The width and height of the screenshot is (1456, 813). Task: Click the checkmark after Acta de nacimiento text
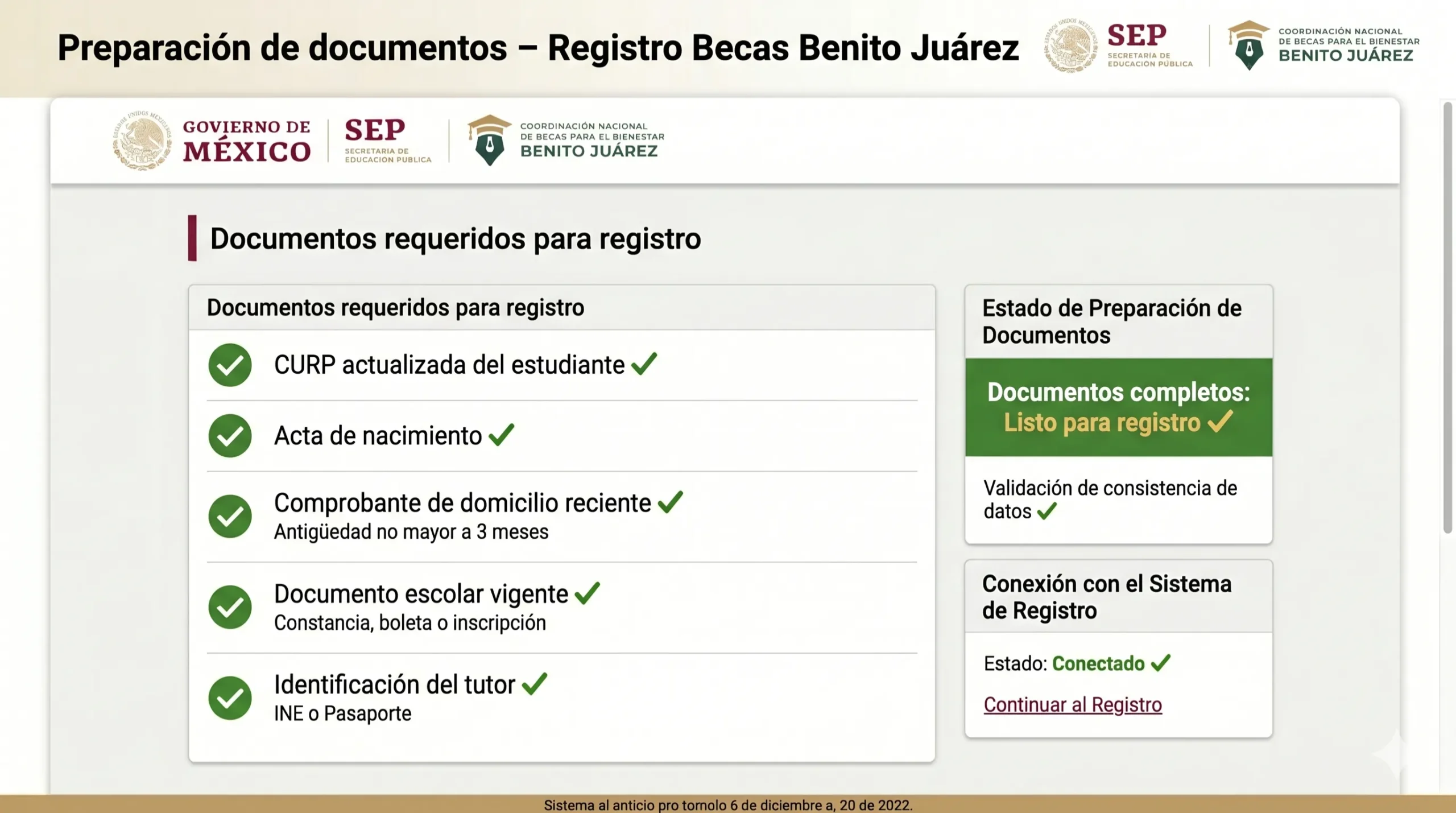point(501,435)
